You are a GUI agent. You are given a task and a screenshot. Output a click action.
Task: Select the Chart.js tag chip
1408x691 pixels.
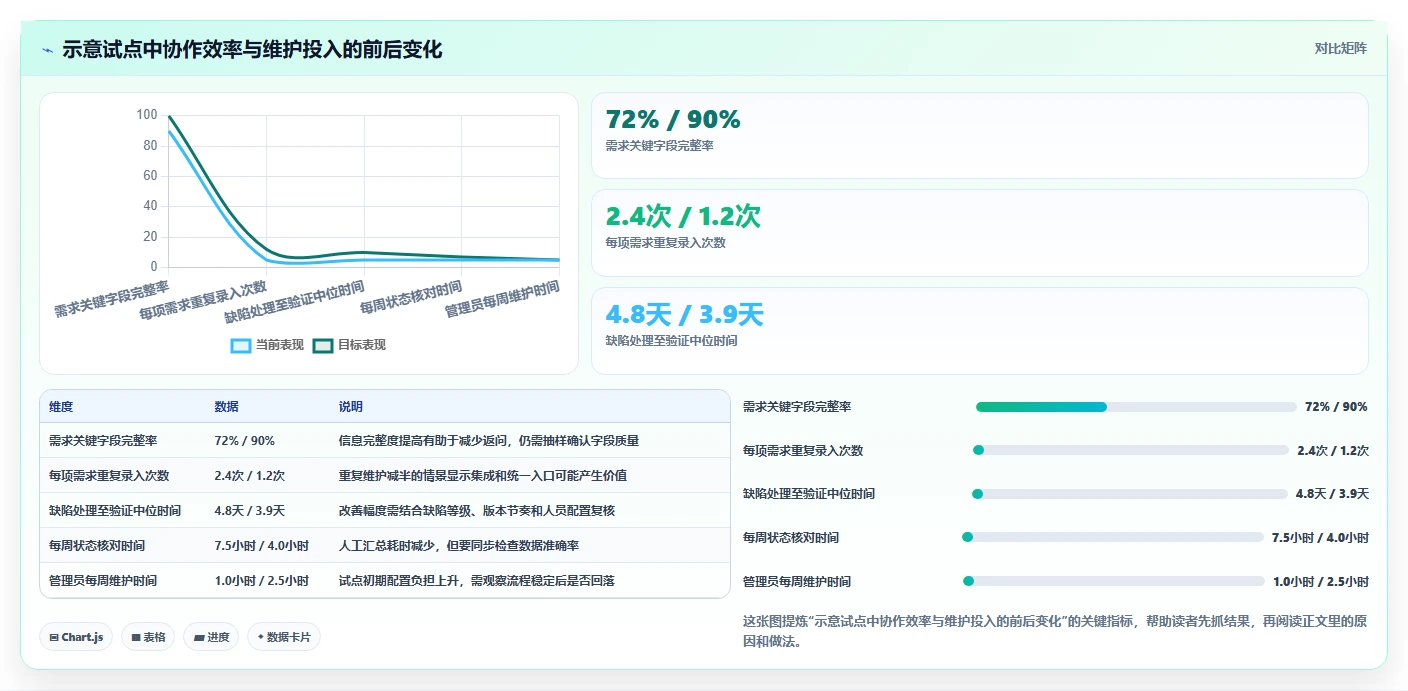(x=76, y=637)
